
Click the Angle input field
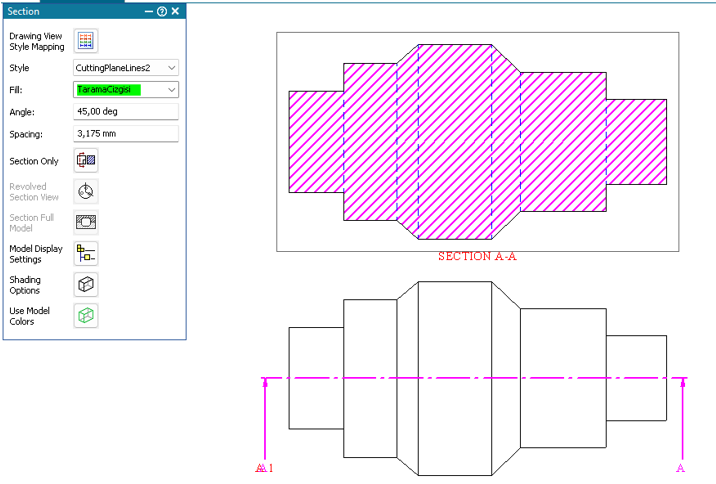click(125, 112)
